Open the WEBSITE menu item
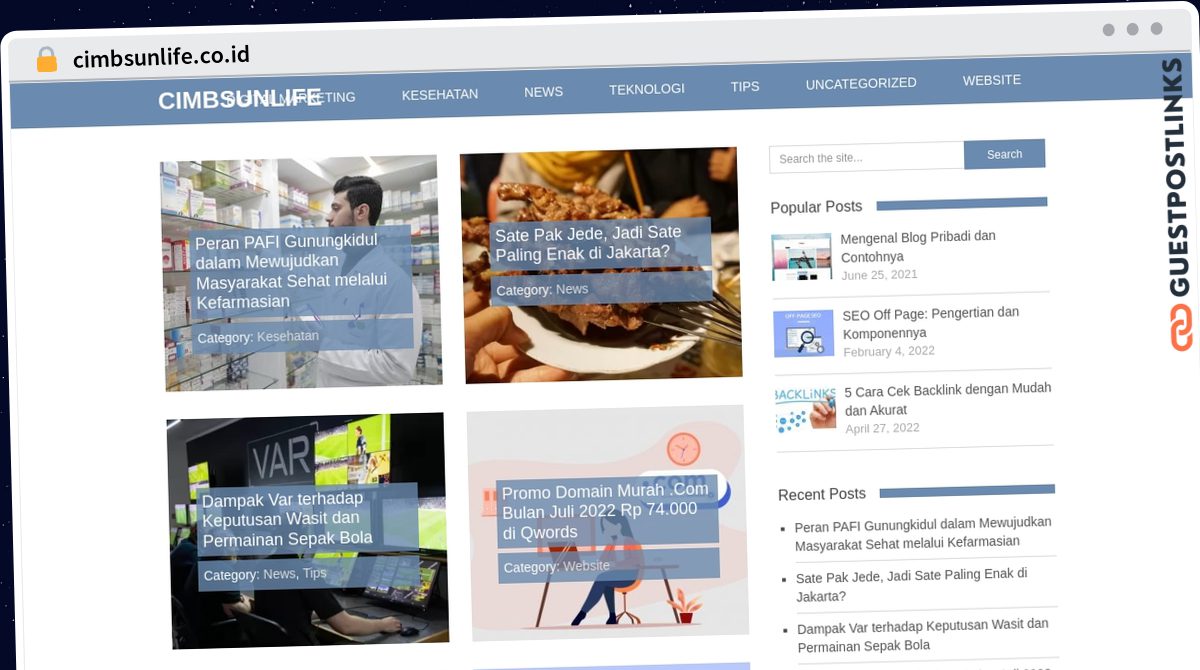 coord(991,79)
